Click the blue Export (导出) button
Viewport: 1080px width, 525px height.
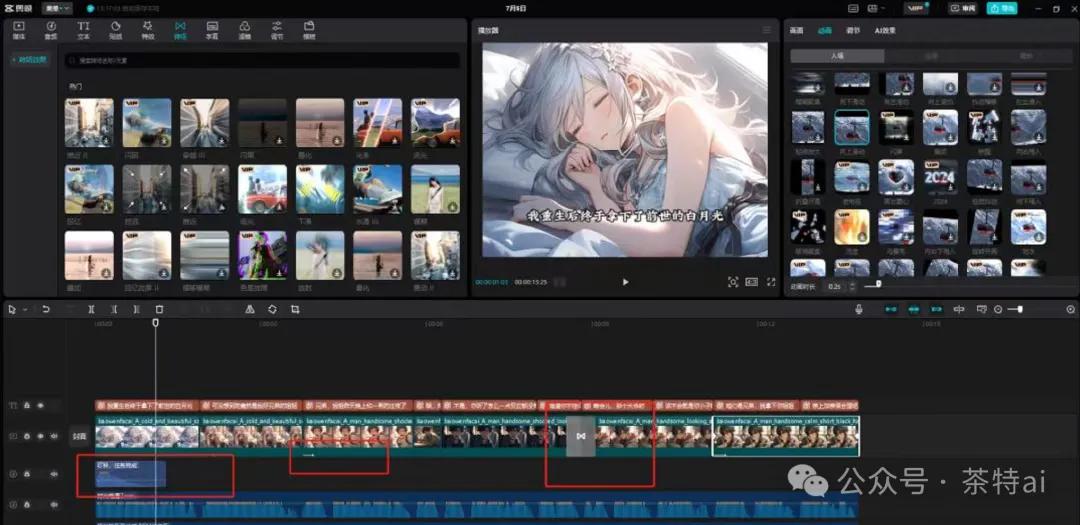tap(1001, 8)
